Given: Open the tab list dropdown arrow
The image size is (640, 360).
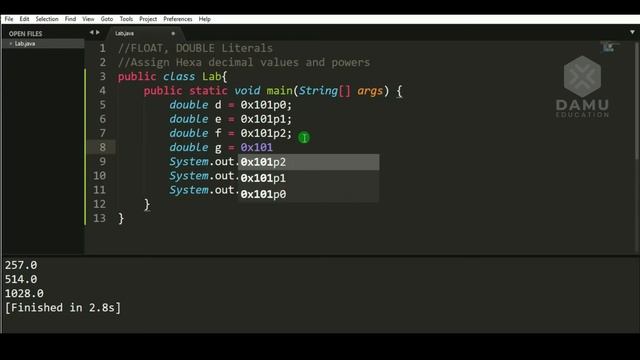Looking at the screenshot, I should coord(632,32).
